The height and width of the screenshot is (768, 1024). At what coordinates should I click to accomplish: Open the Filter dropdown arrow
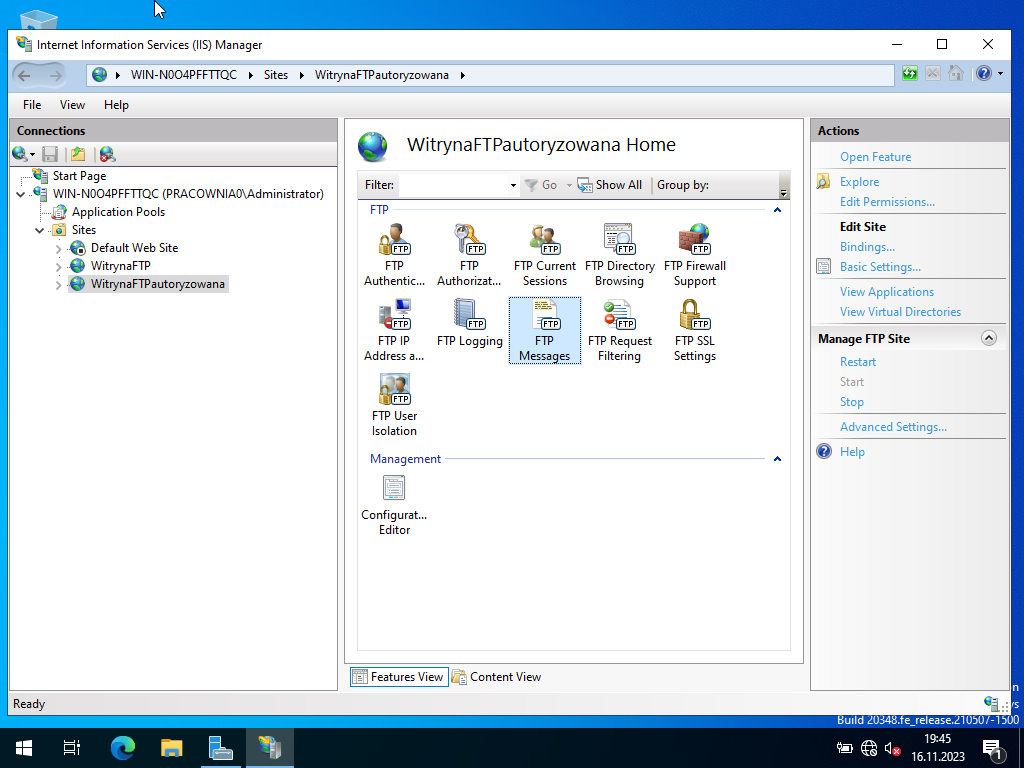click(x=513, y=185)
